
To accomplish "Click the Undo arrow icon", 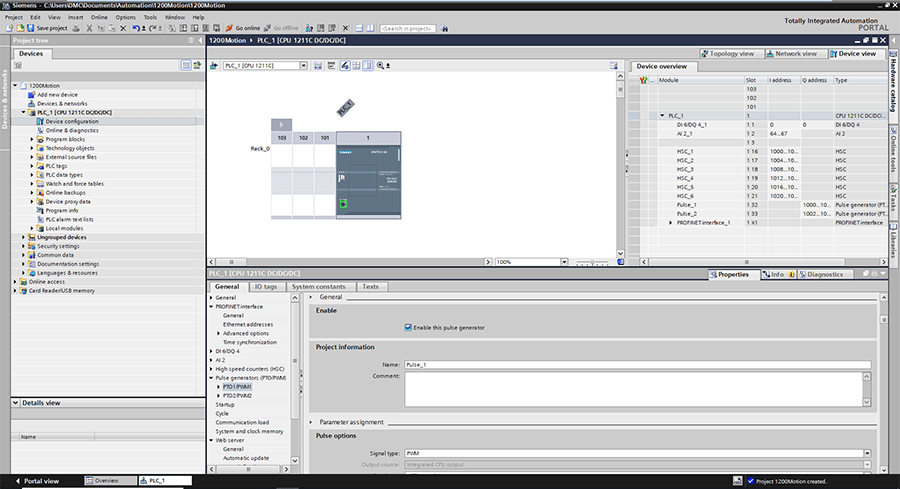I will coord(135,28).
